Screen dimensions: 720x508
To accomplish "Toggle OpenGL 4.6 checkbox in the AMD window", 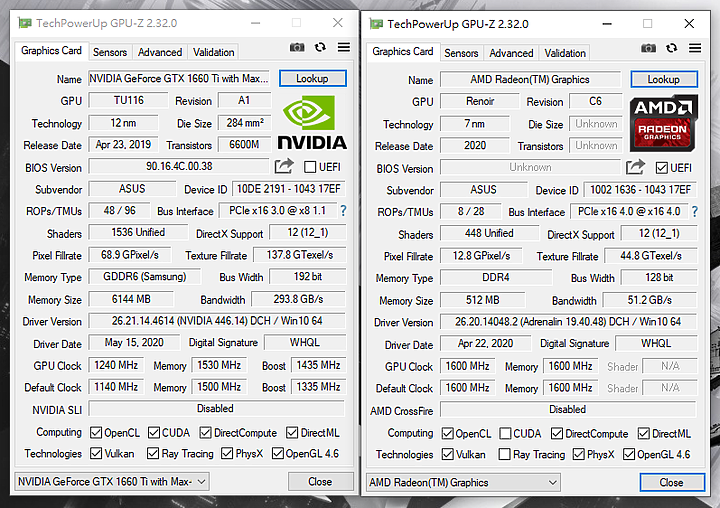I will (629, 455).
